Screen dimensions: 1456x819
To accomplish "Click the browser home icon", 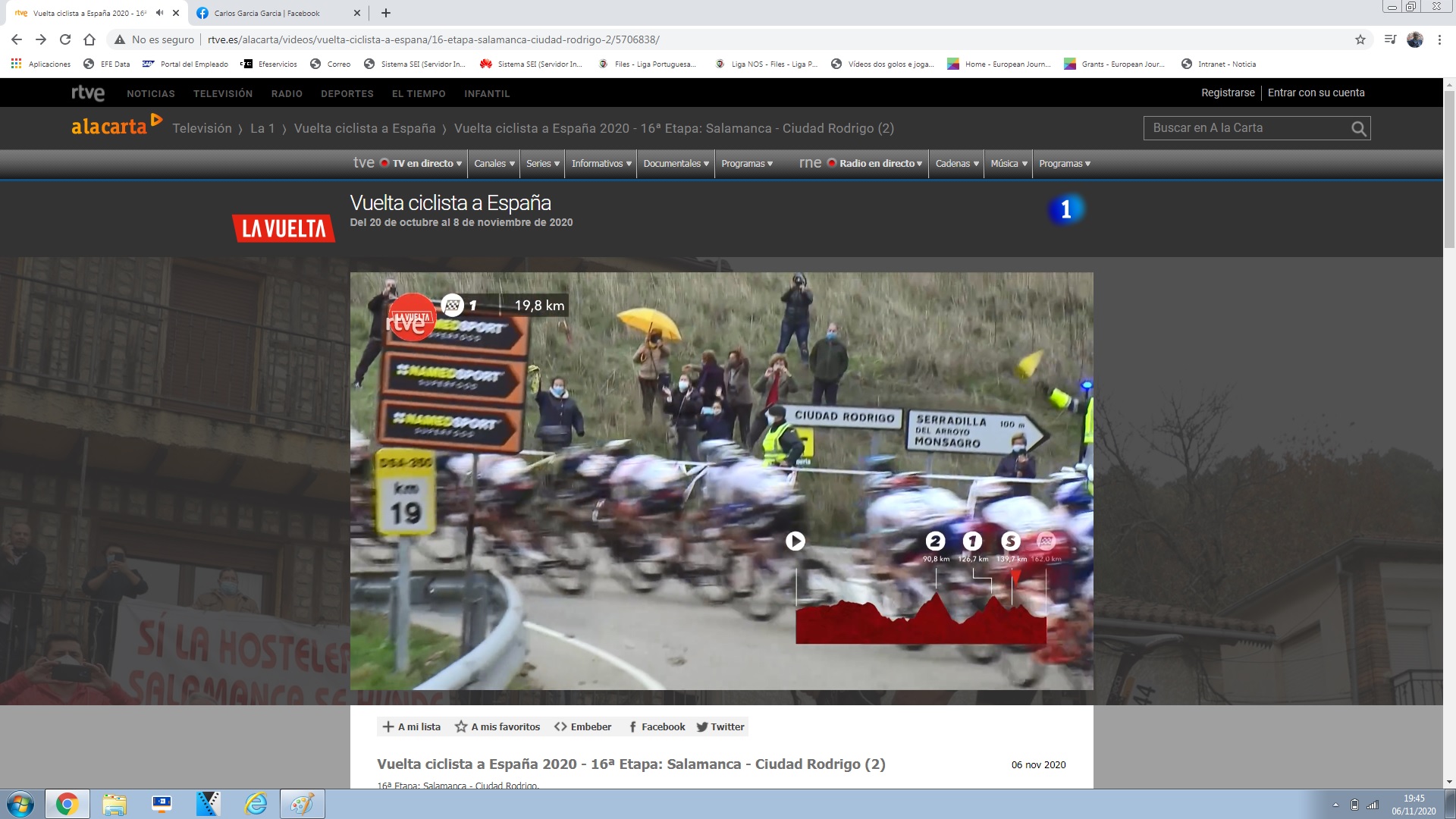I will tap(89, 39).
